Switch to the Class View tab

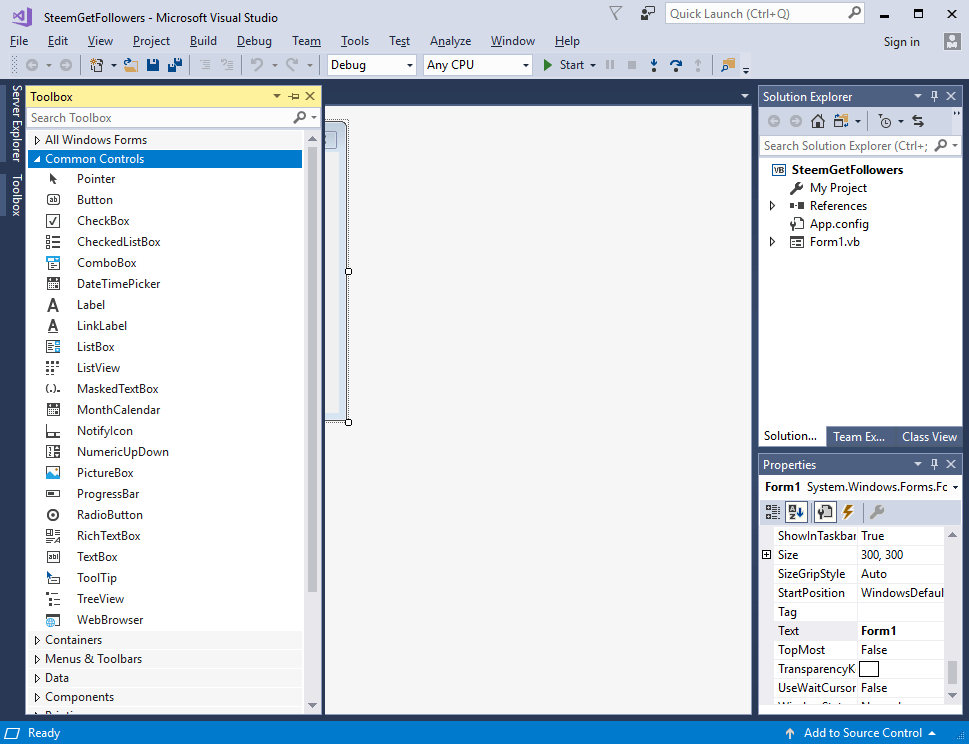(929, 437)
